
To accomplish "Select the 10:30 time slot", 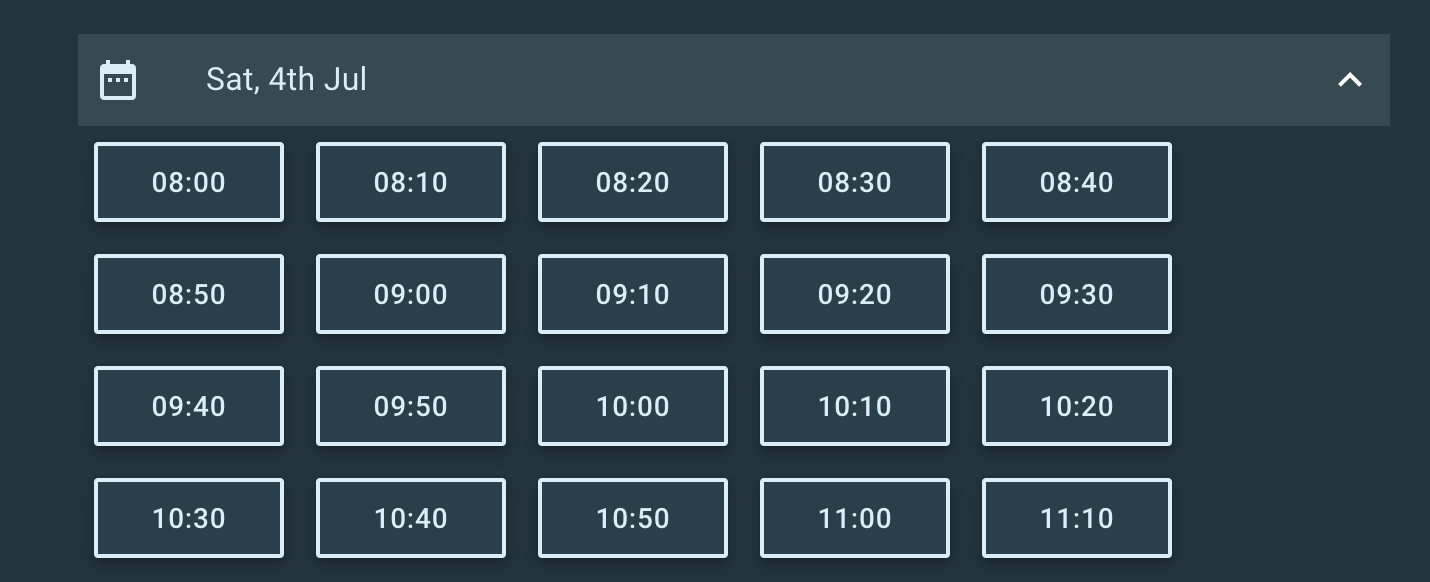I will click(189, 518).
